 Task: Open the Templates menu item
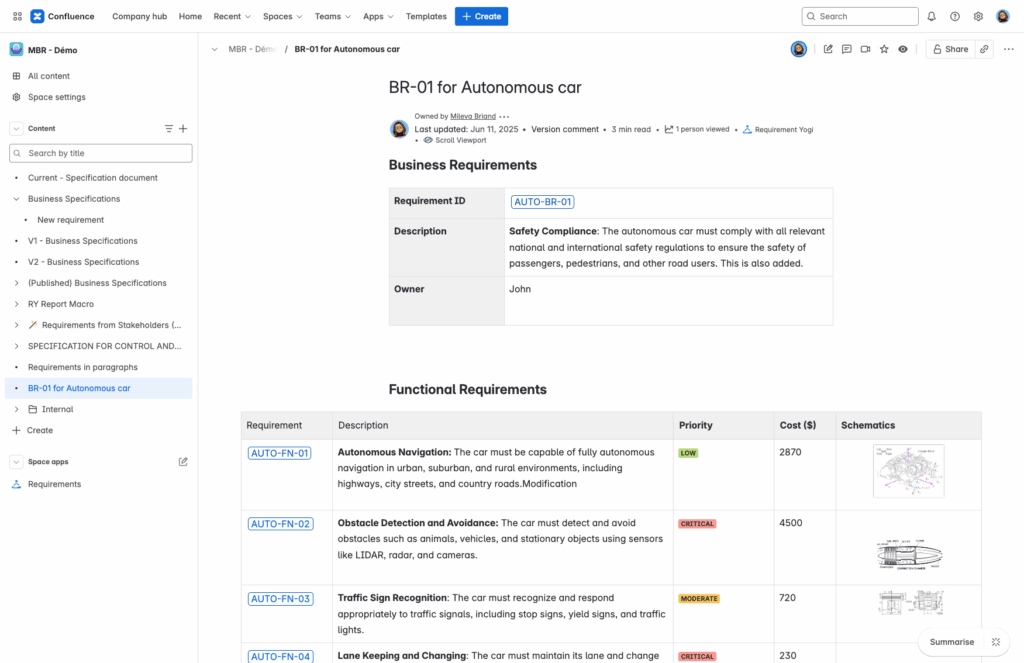click(x=426, y=16)
